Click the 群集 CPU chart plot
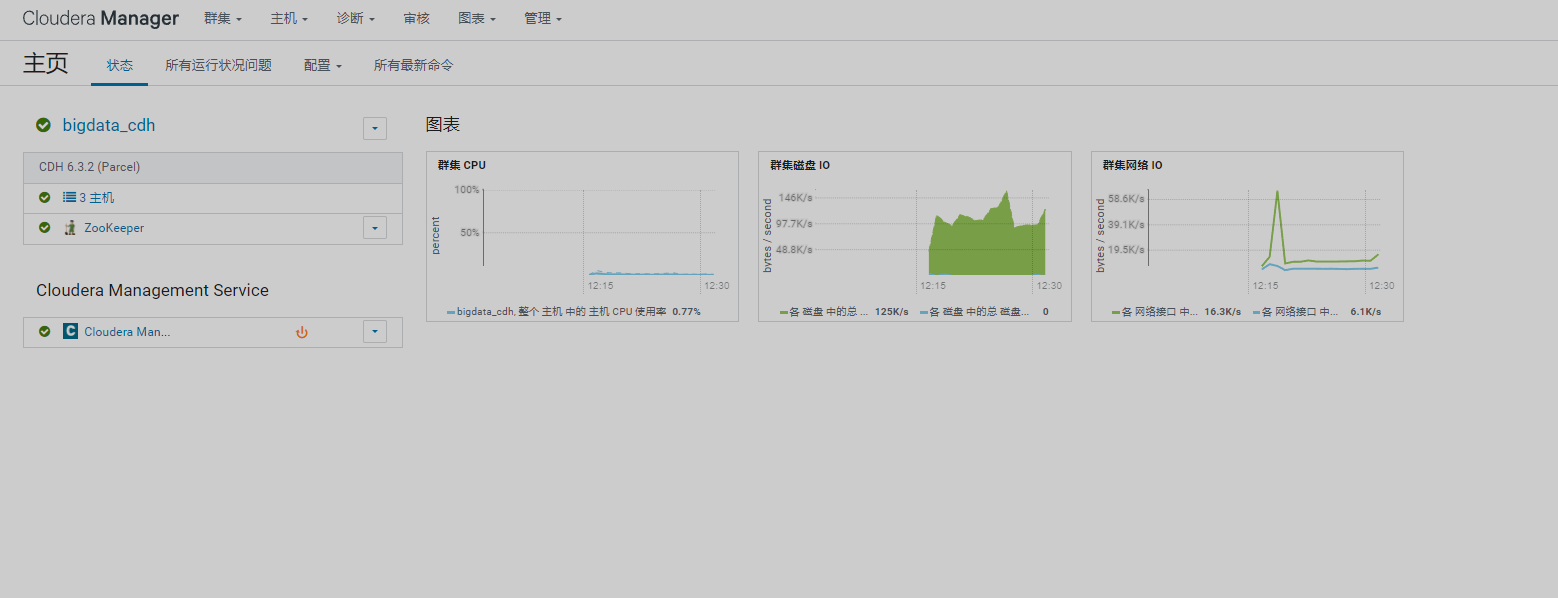1558x598 pixels. [x=599, y=232]
